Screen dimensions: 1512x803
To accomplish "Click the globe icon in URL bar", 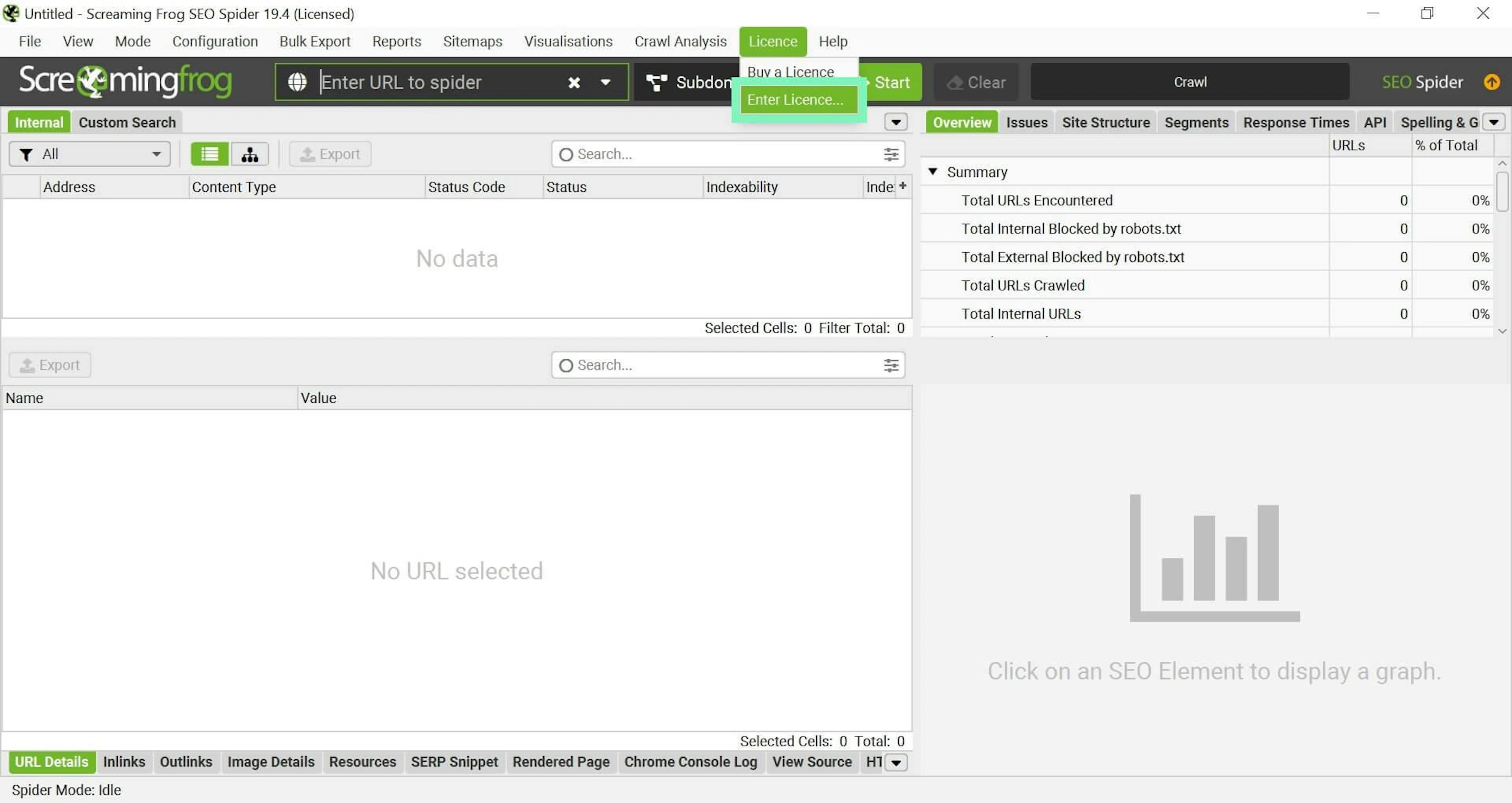I will point(297,82).
